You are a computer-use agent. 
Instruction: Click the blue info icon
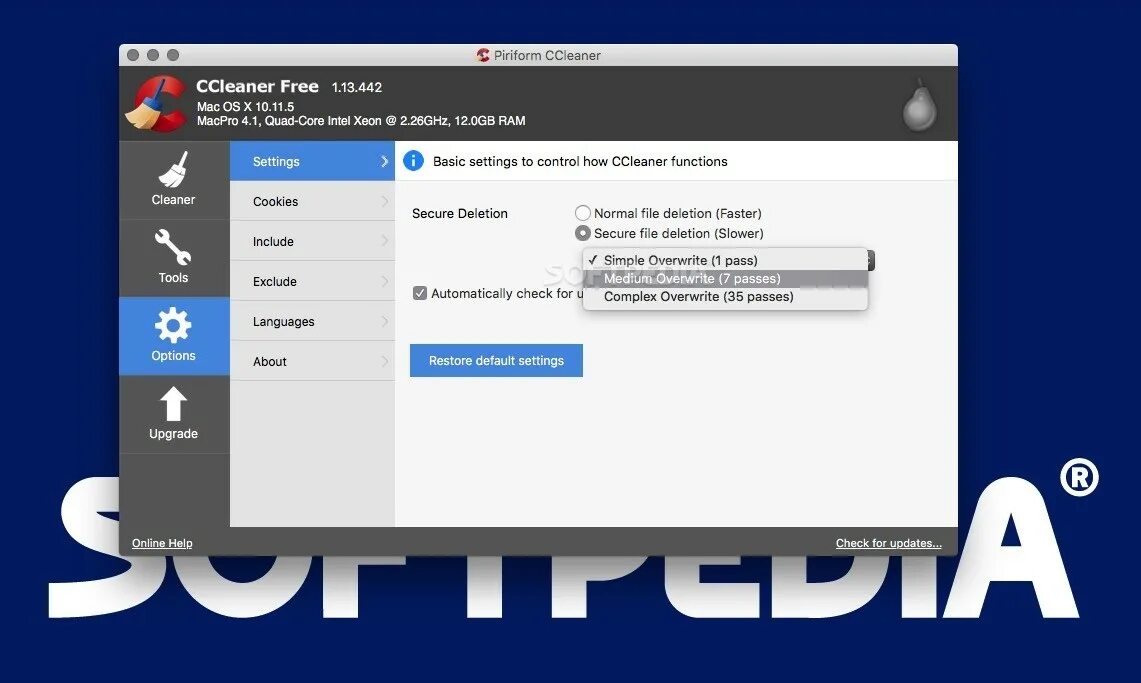(x=413, y=161)
